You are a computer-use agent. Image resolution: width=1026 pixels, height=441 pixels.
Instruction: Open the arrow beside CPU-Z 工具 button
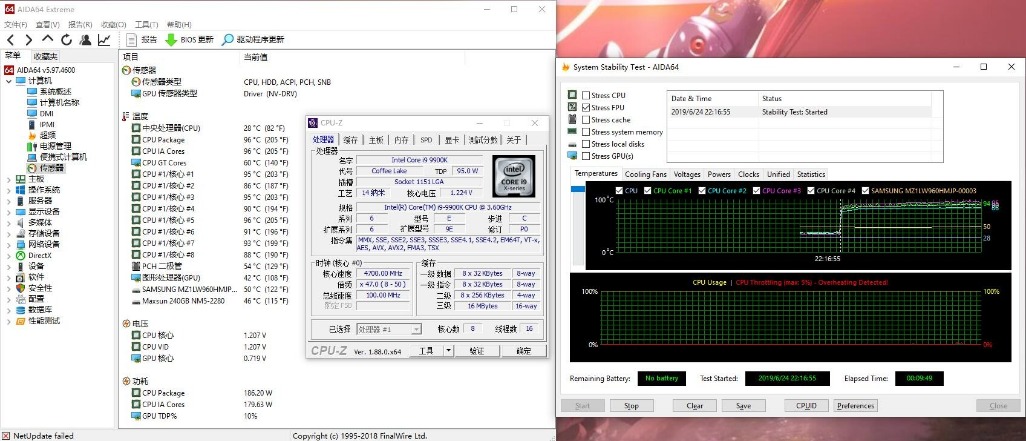448,351
